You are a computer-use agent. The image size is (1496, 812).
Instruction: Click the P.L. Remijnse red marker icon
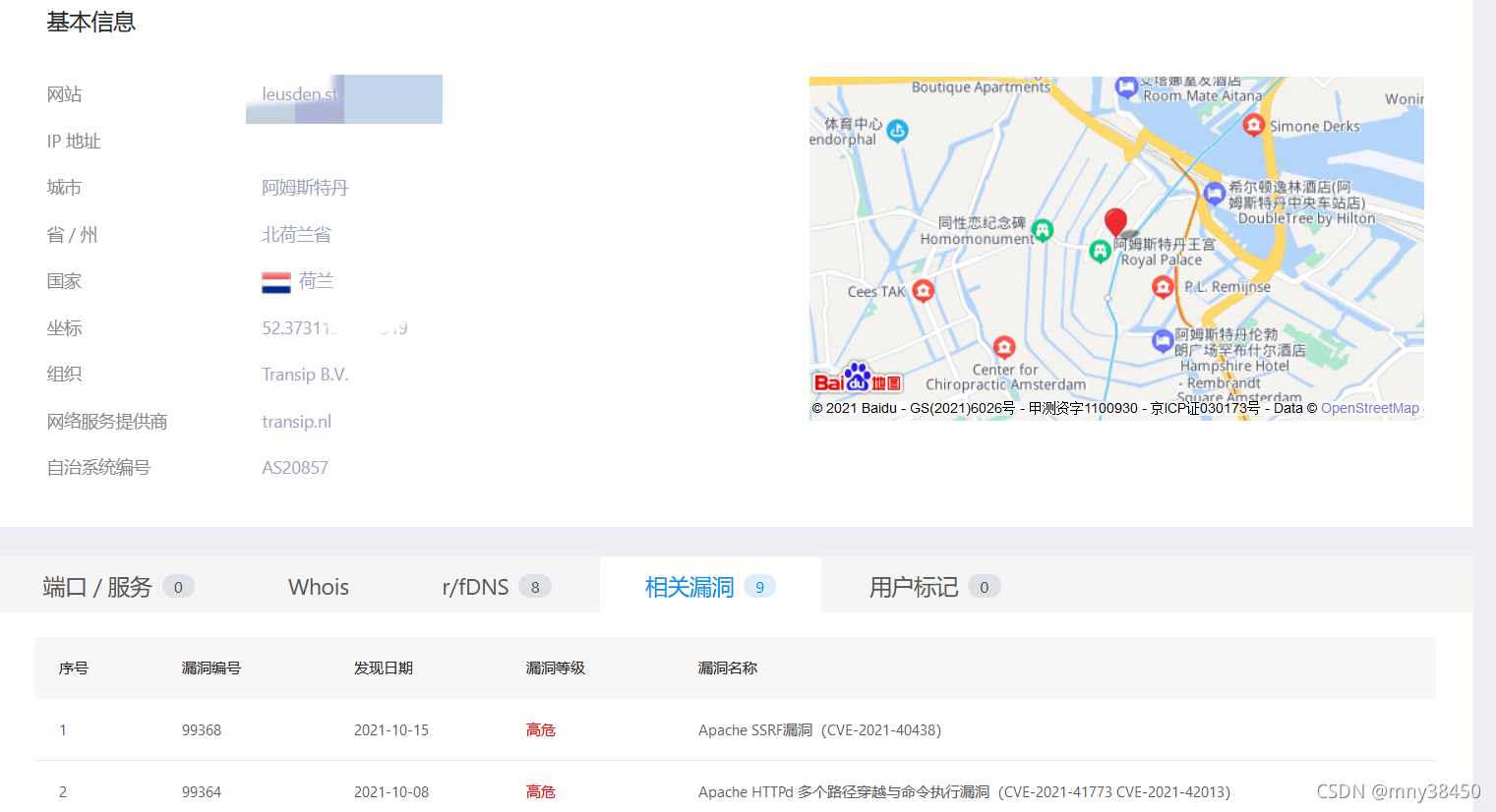click(x=1163, y=286)
